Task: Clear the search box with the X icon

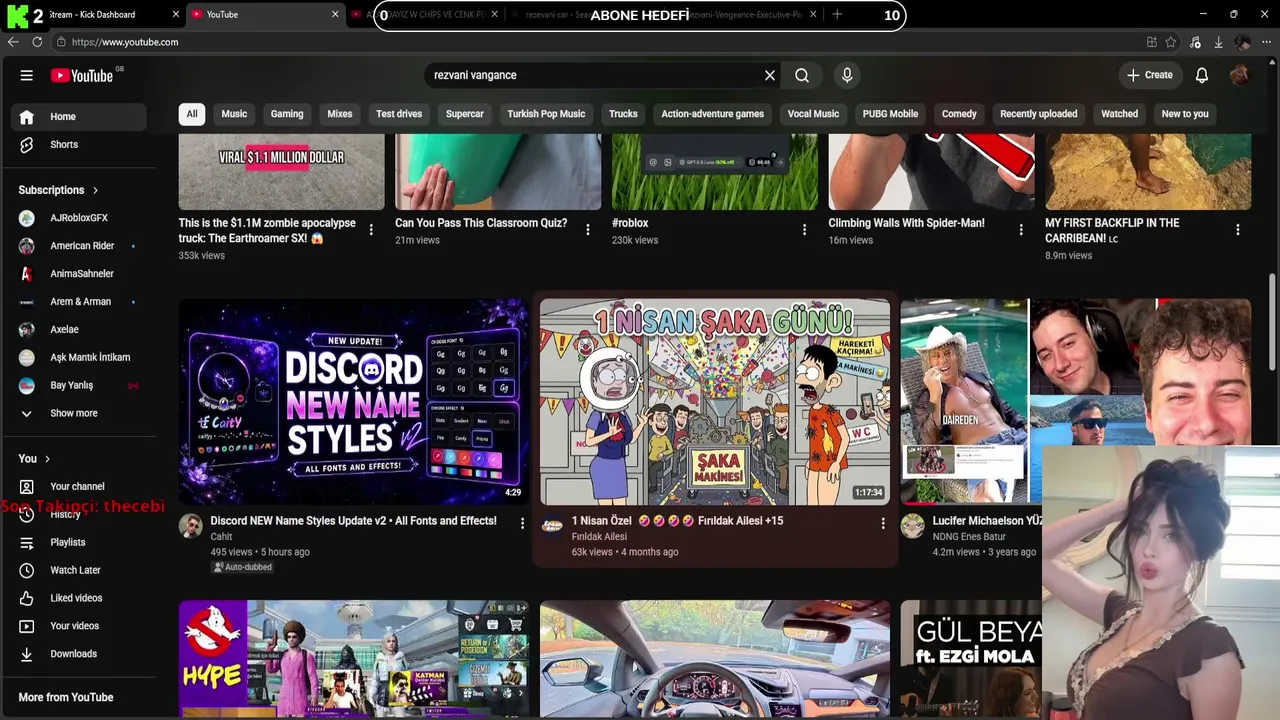Action: pos(770,75)
